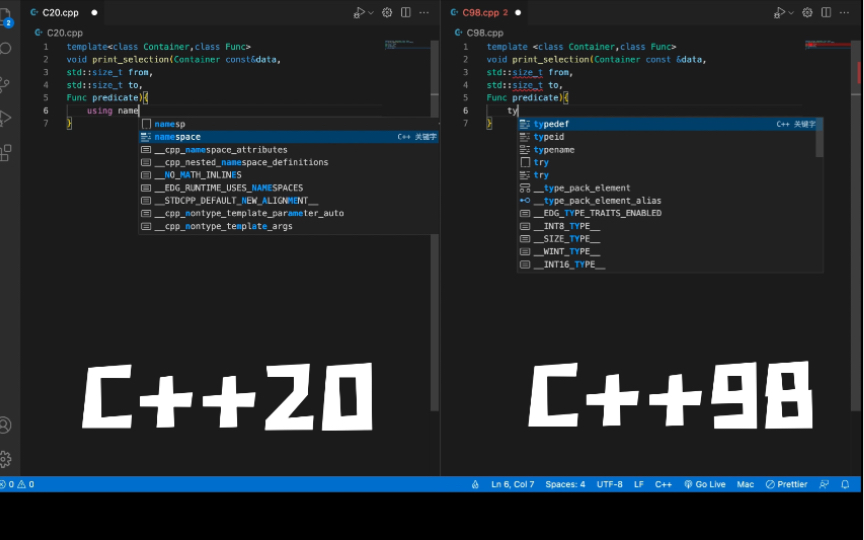This screenshot has height=540, width=864.
Task: Switch to the C20.cpp tab
Action: (60, 13)
